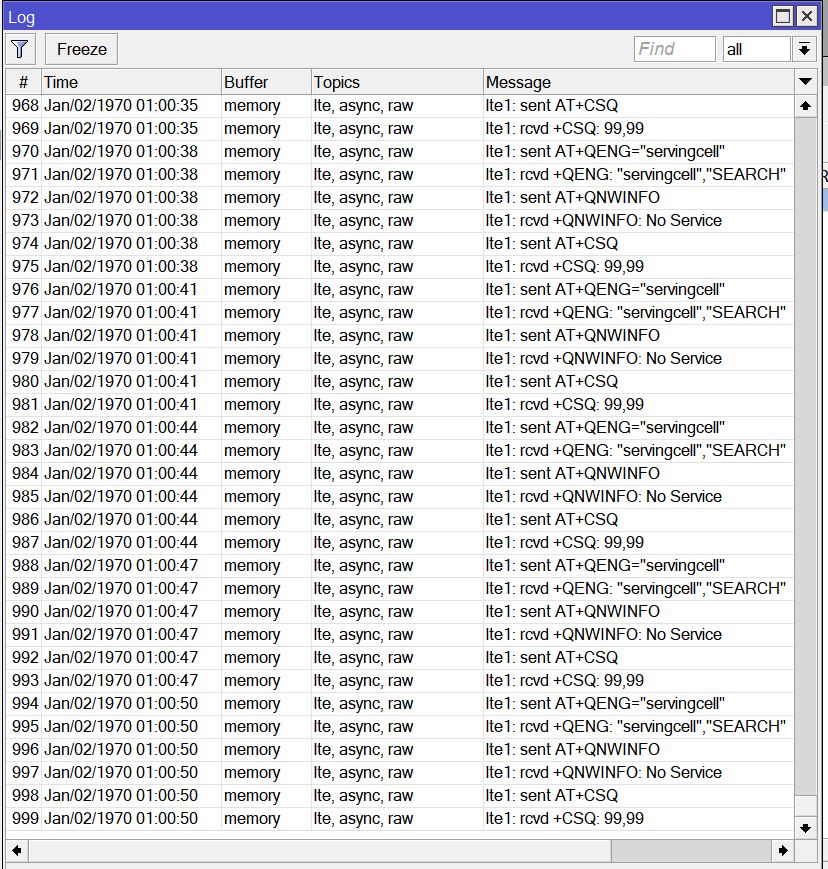Click row 983 topics 'lte, async, raw'

tap(363, 451)
